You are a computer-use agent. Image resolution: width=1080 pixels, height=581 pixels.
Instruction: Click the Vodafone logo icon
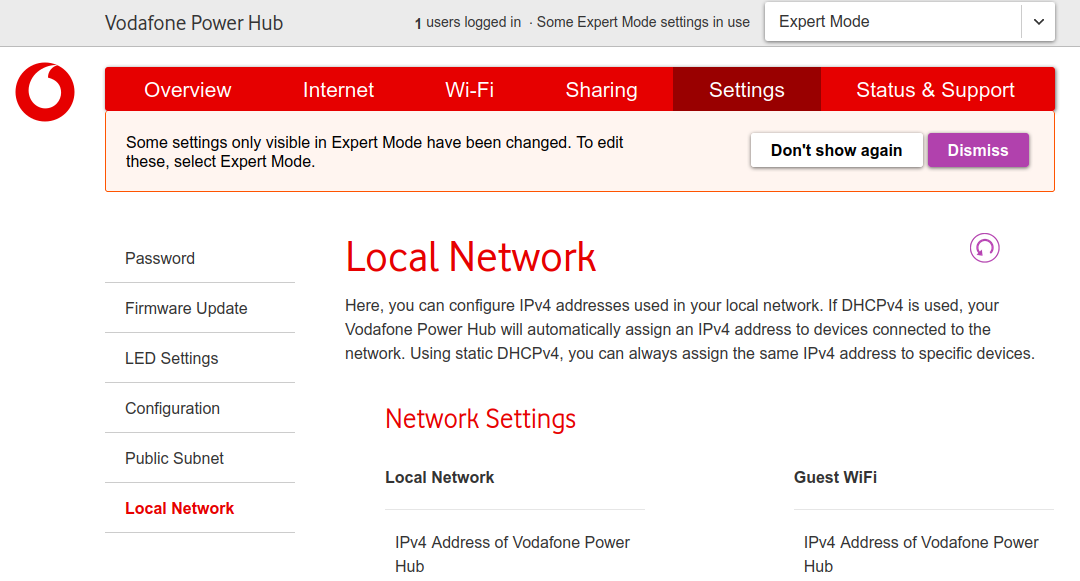(x=45, y=92)
